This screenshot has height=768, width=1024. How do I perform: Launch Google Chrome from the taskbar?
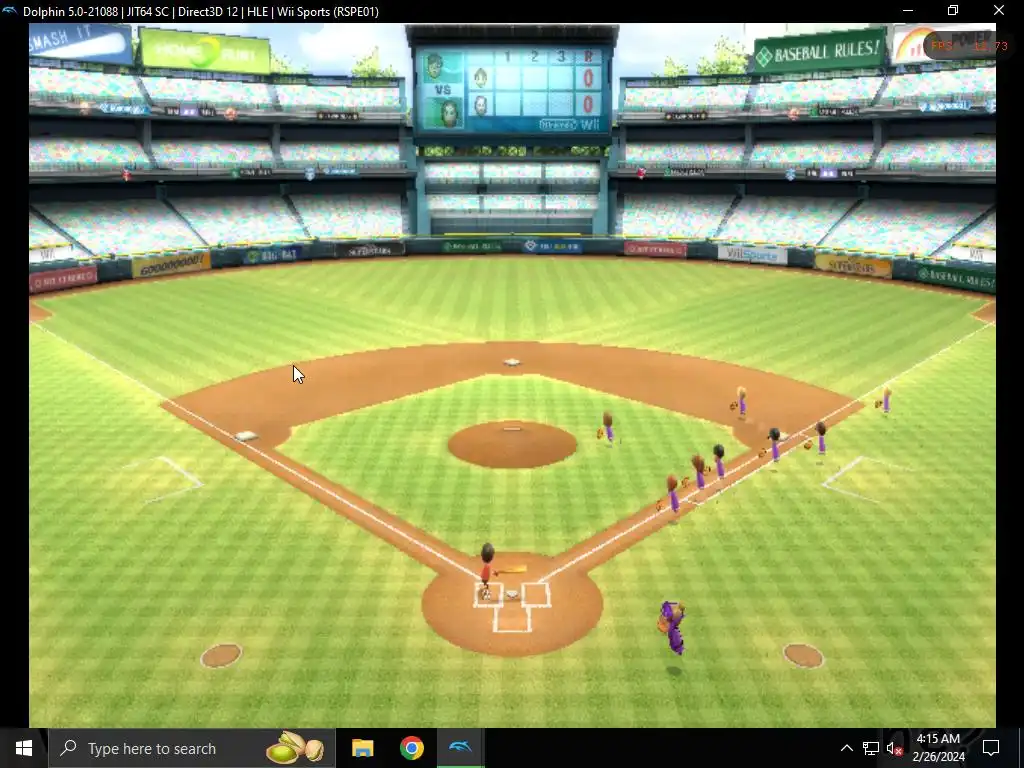click(x=411, y=748)
